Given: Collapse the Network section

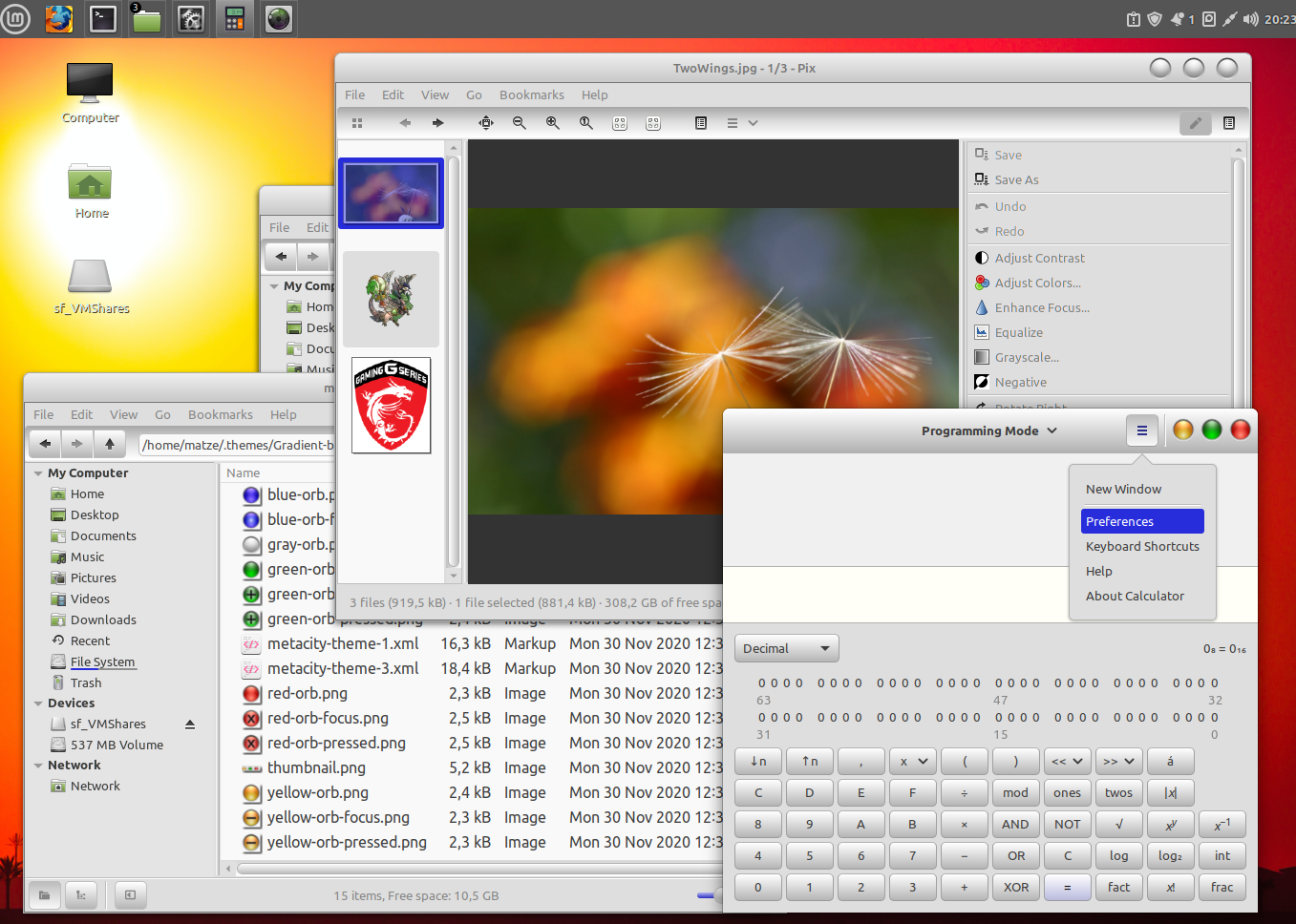Looking at the screenshot, I should click(x=38, y=766).
